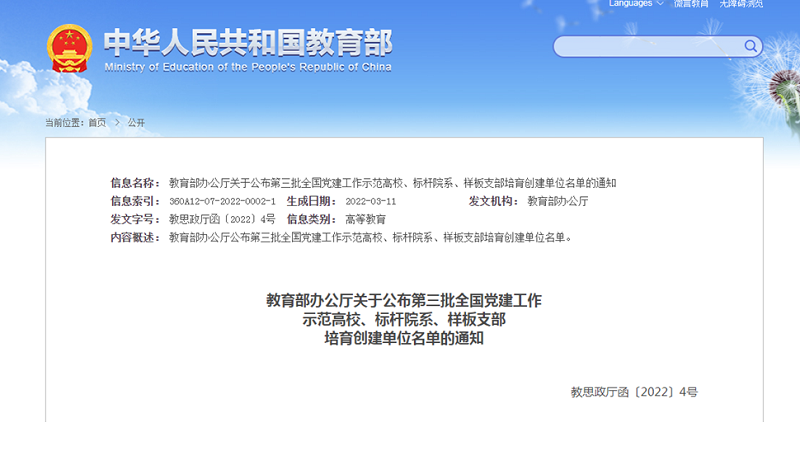Go to 首页 in the breadcrumb
The height and width of the screenshot is (460, 800).
(97, 122)
